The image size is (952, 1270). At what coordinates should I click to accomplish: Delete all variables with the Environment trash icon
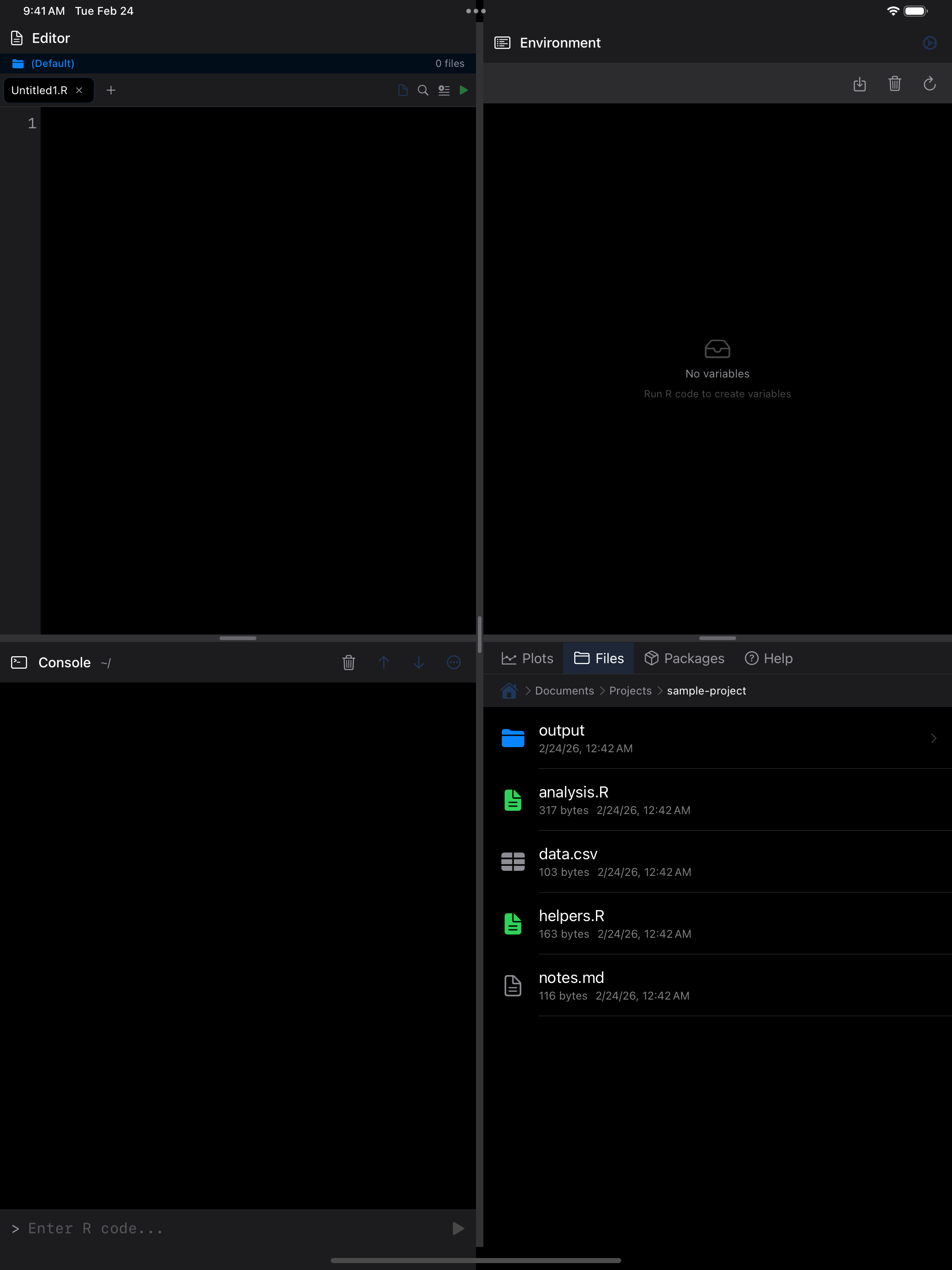point(895,84)
